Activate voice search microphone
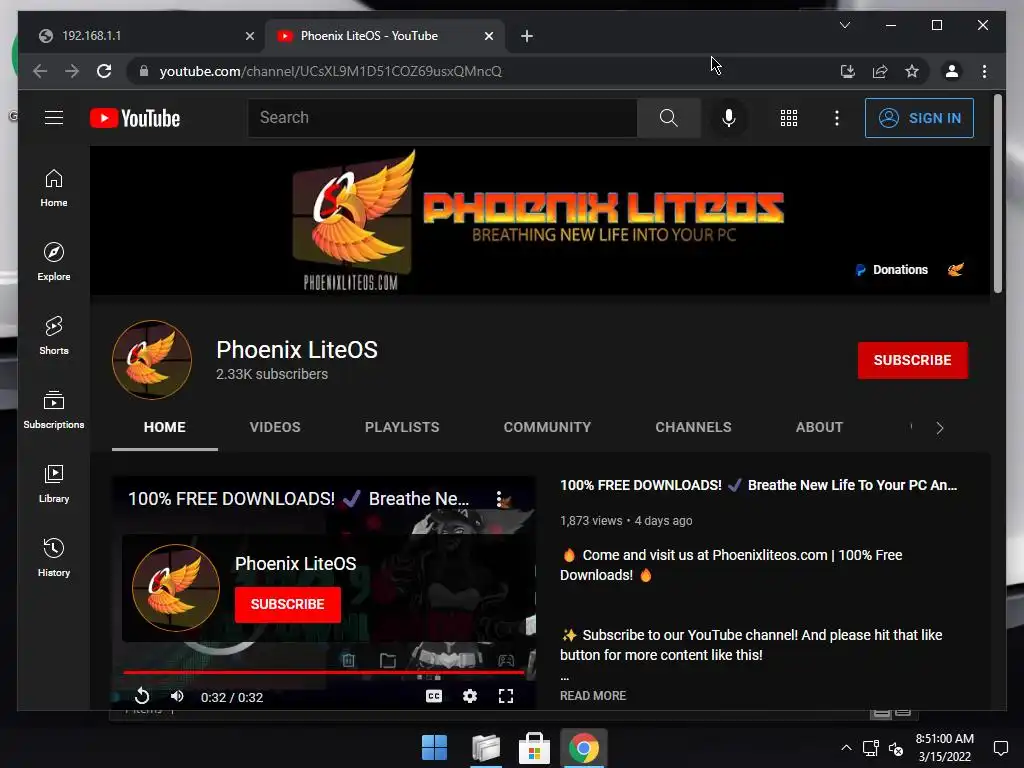 point(729,118)
